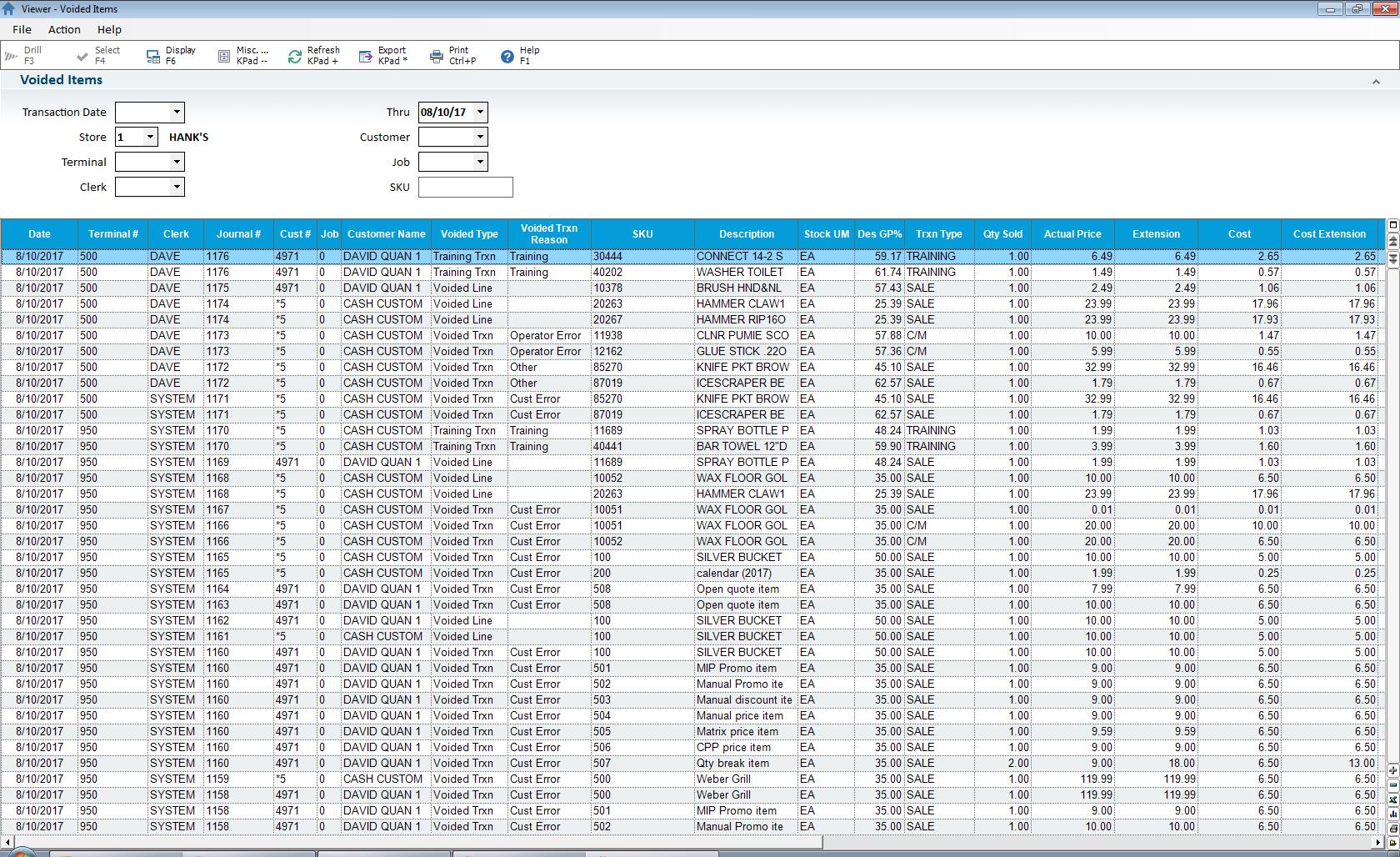The image size is (1400, 857).
Task: Click the Display F6 toolbar icon
Action: click(153, 56)
